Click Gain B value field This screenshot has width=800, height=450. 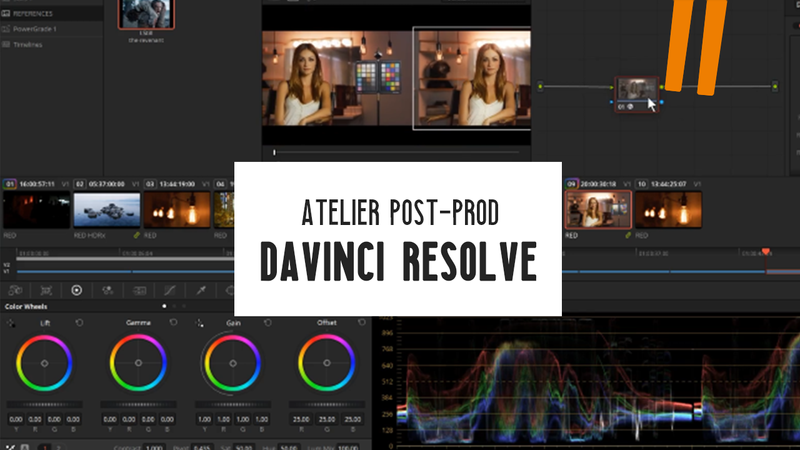coord(262,419)
